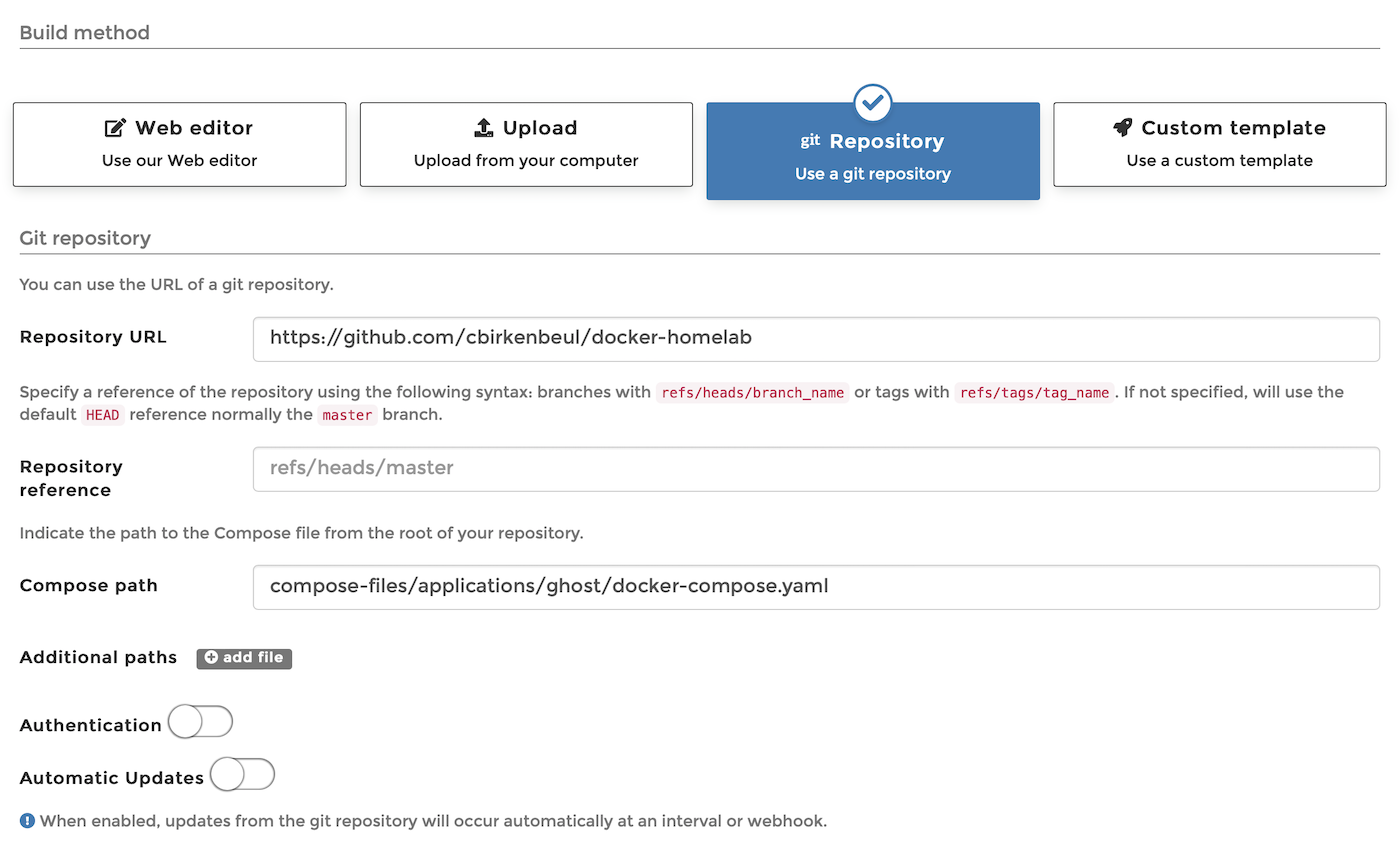The height and width of the screenshot is (841, 1400).
Task: Enable the Authentication toggle
Action: pyautogui.click(x=200, y=721)
